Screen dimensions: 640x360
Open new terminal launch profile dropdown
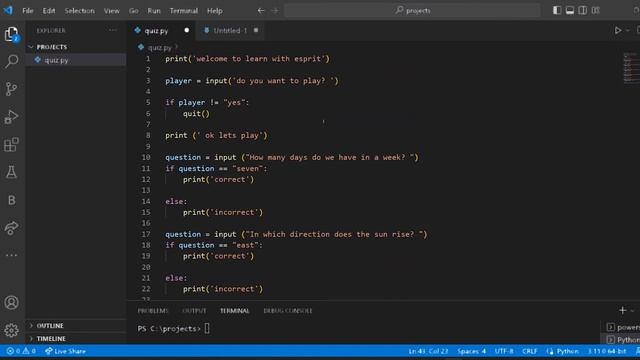click(632, 311)
